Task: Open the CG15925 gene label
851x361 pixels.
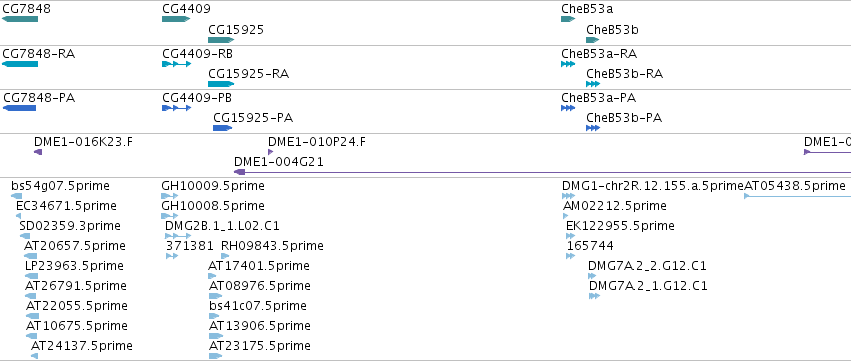Action: tap(236, 29)
